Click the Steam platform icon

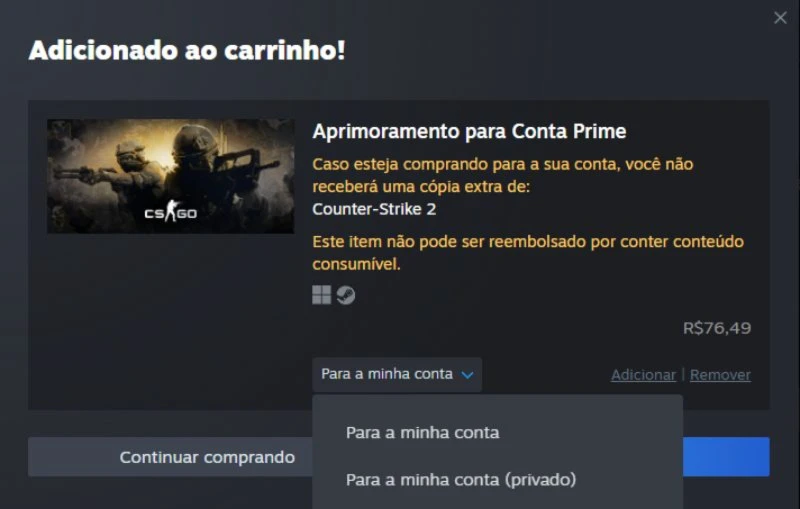pyautogui.click(x=346, y=295)
